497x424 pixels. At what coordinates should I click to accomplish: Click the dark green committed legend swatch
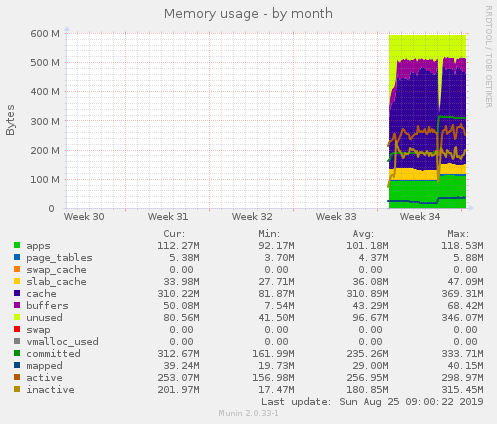point(17,353)
